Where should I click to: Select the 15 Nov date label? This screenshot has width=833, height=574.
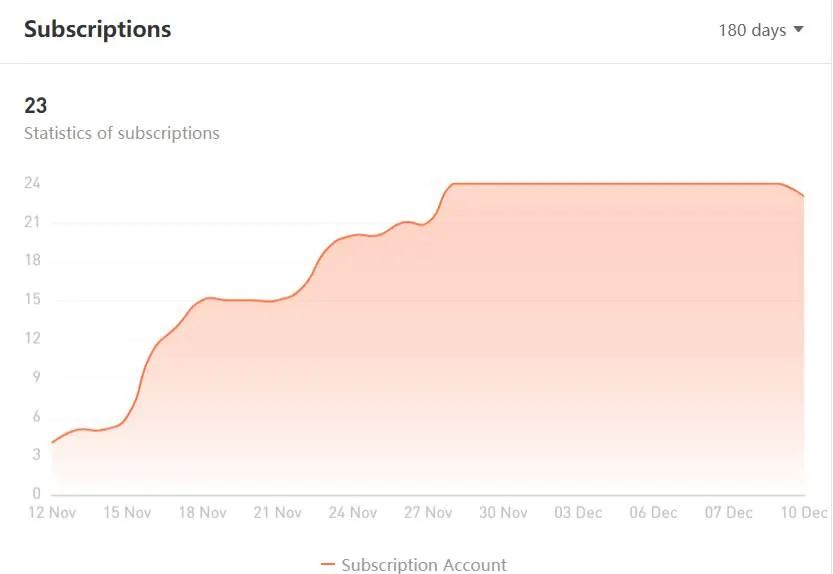[128, 512]
